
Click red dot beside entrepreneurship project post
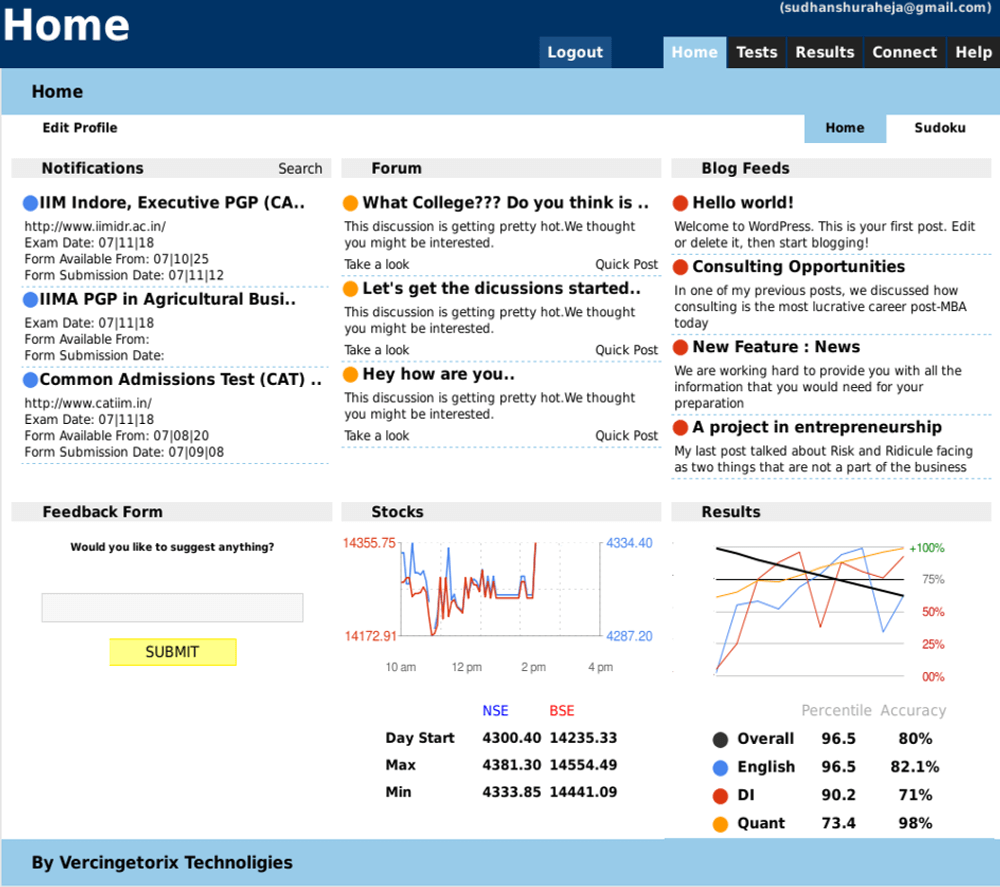pos(681,428)
